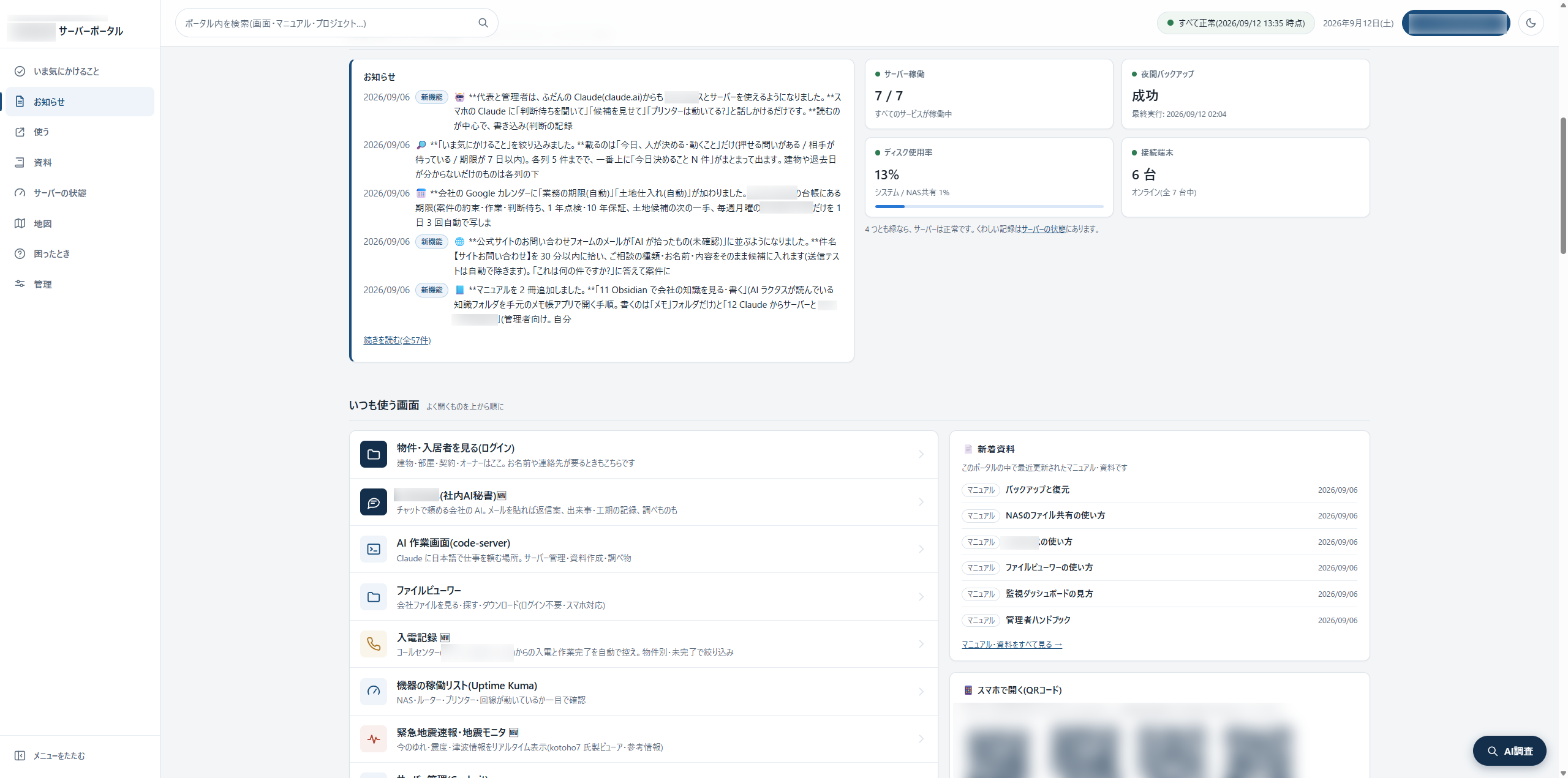The width and height of the screenshot is (1568, 778).
Task: Click the QR icon beside スマホで開く
Action: pos(968,690)
